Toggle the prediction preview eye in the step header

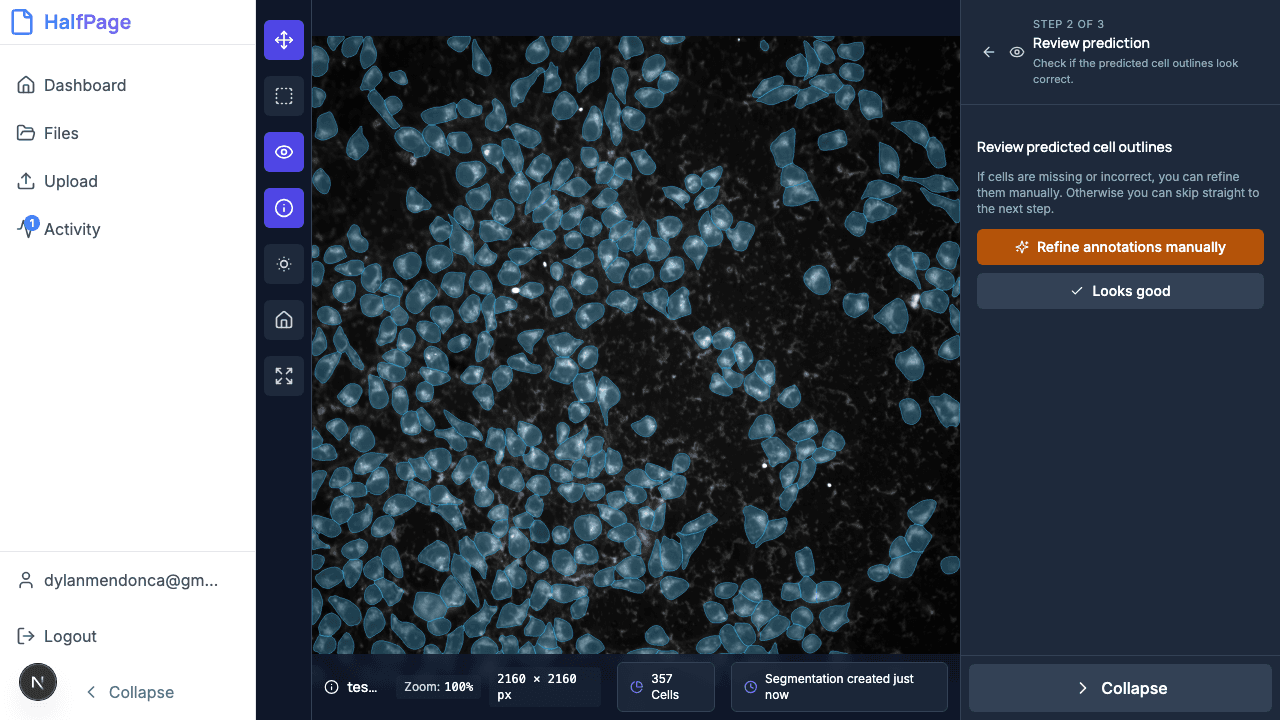click(1016, 52)
